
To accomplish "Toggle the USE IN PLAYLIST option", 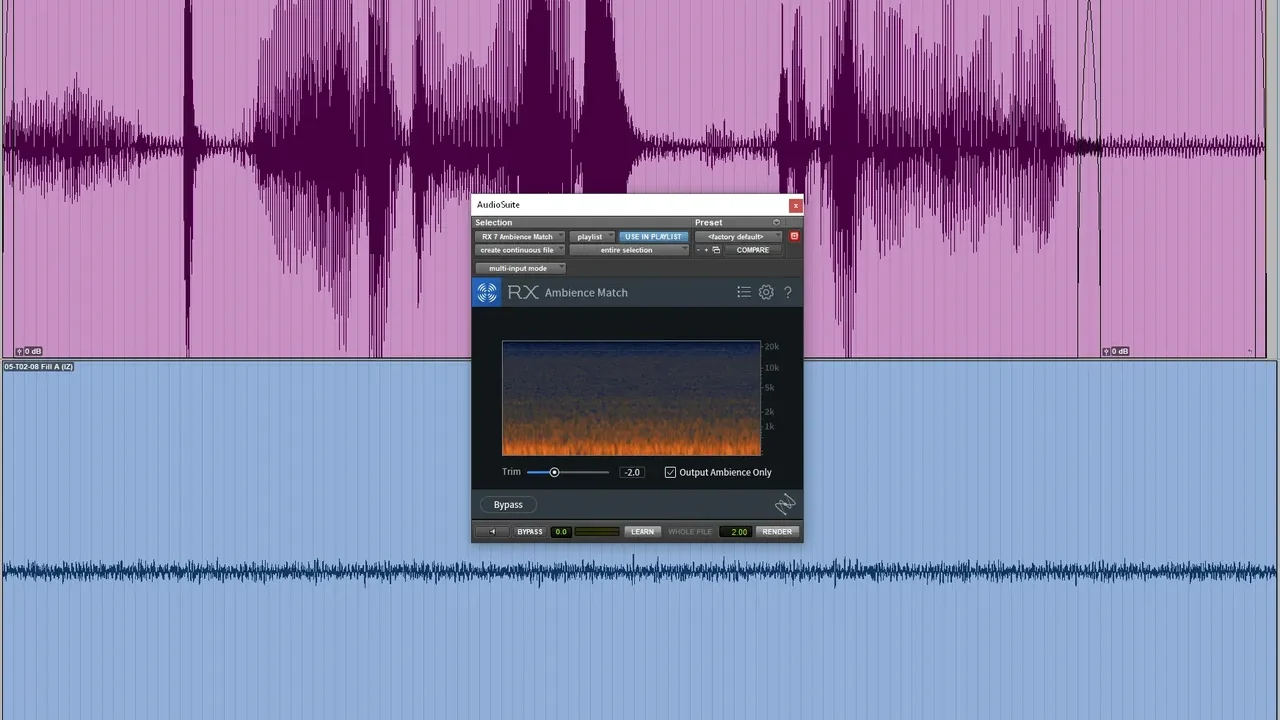I will (x=652, y=236).
